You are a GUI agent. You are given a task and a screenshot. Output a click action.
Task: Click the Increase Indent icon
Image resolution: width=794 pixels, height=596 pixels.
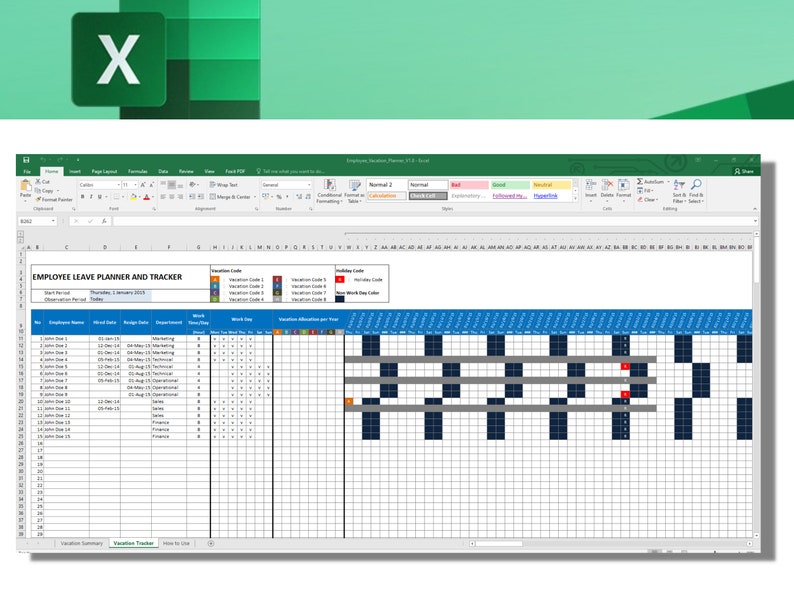click(201, 196)
